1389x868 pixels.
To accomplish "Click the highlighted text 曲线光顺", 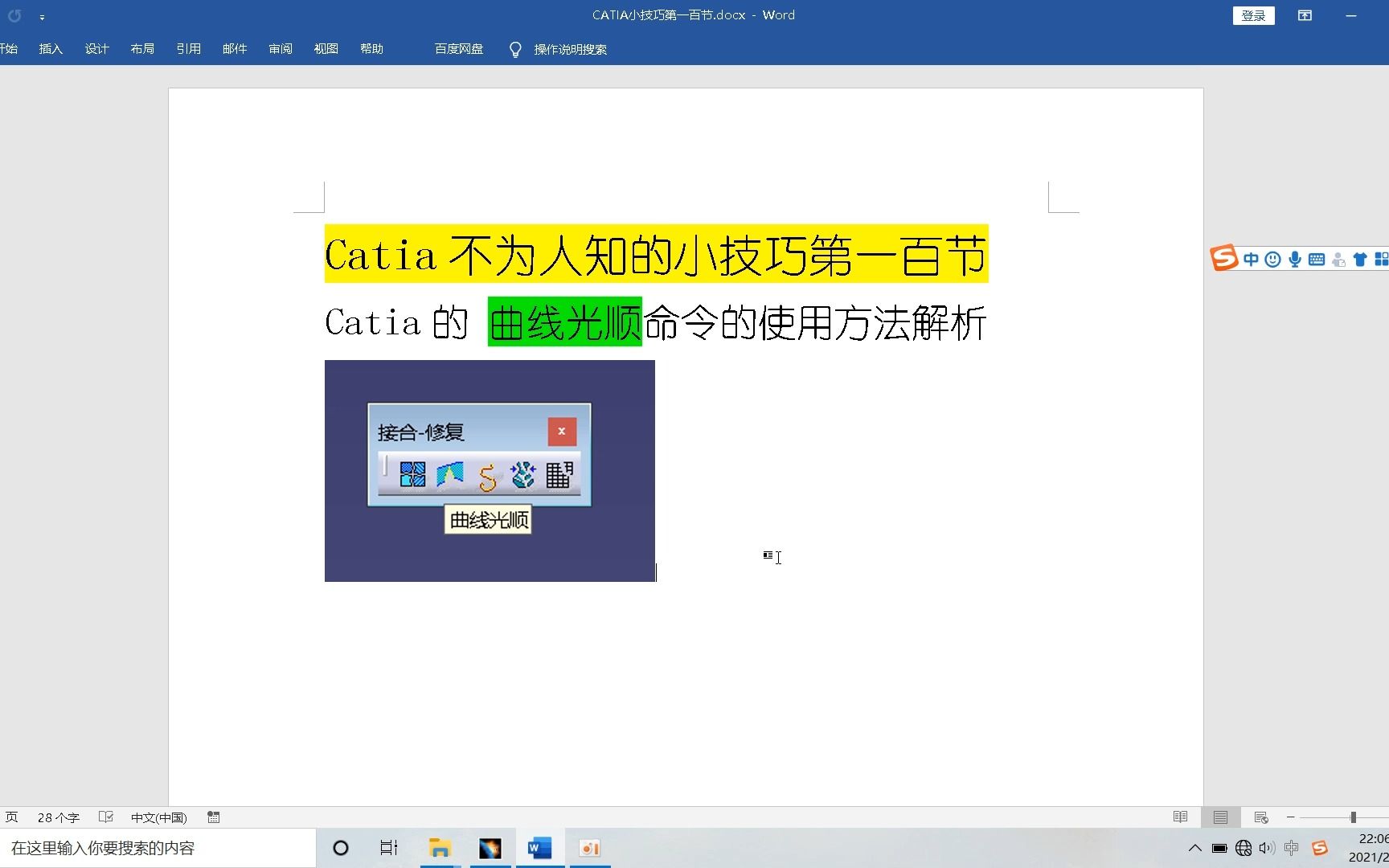I will click(564, 322).
